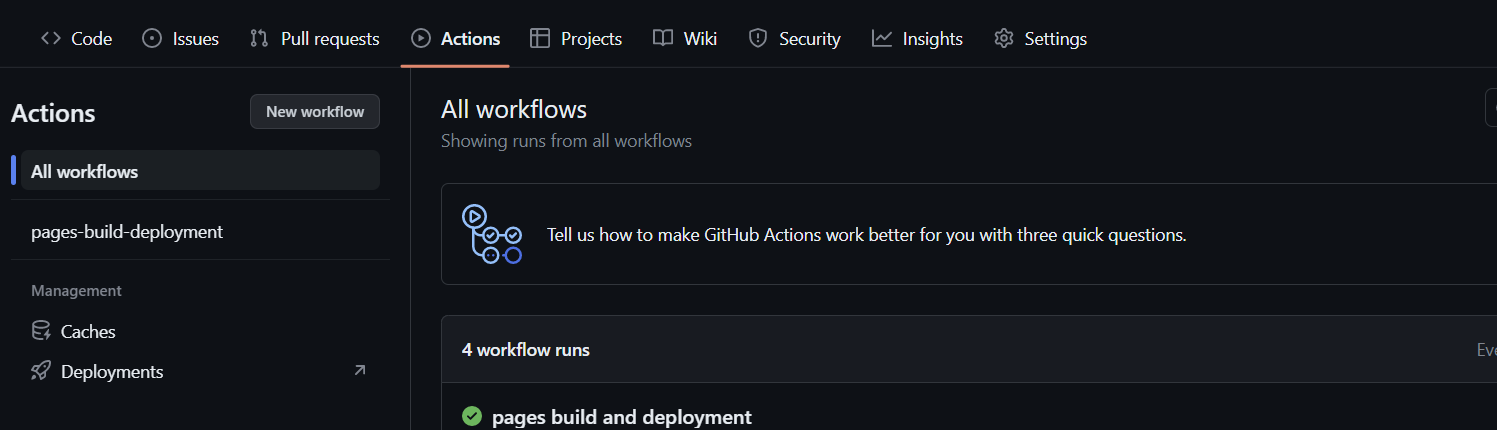
Task: Click the Caches database icon
Action: point(41,331)
